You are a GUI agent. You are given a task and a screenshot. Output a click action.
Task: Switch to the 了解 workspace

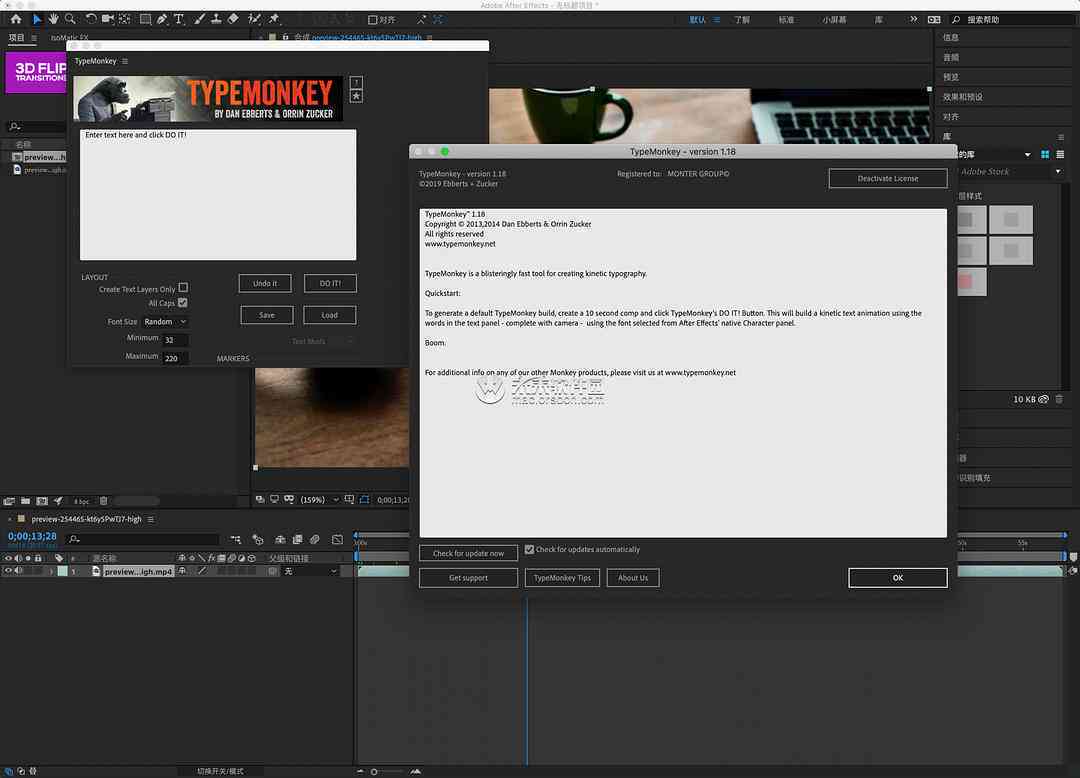[x=742, y=20]
